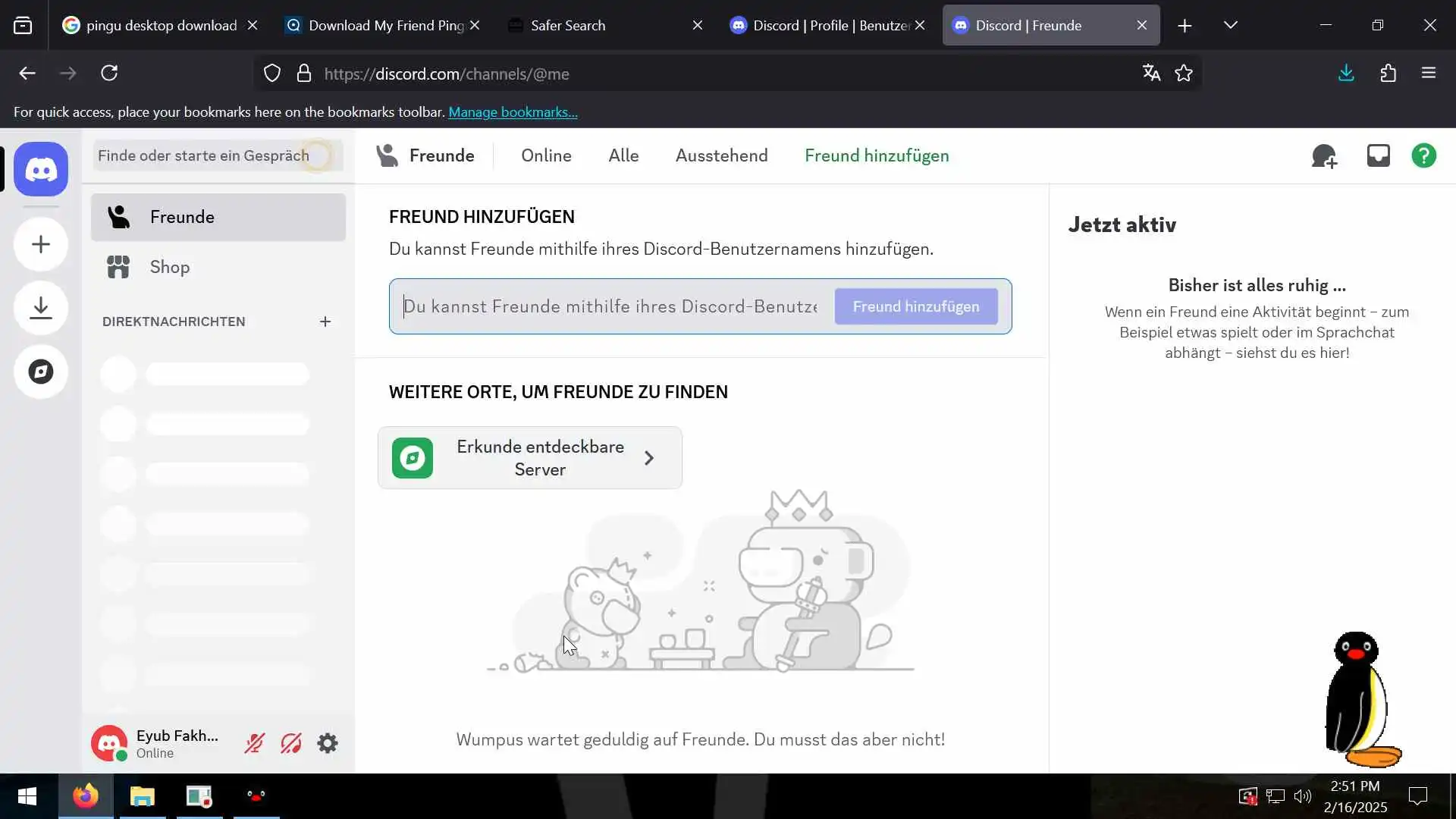Click Download Apps icon in server sidebar

[x=41, y=308]
